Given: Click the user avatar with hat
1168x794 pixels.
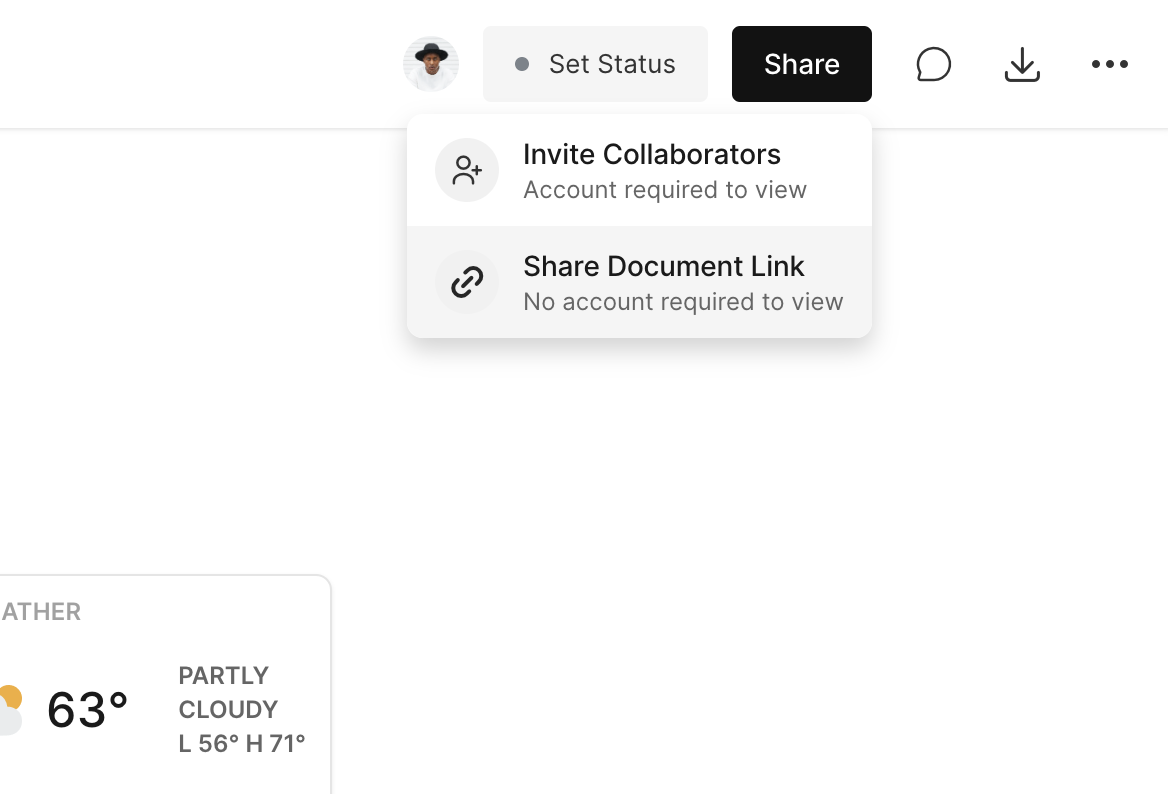Looking at the screenshot, I should [431, 64].
